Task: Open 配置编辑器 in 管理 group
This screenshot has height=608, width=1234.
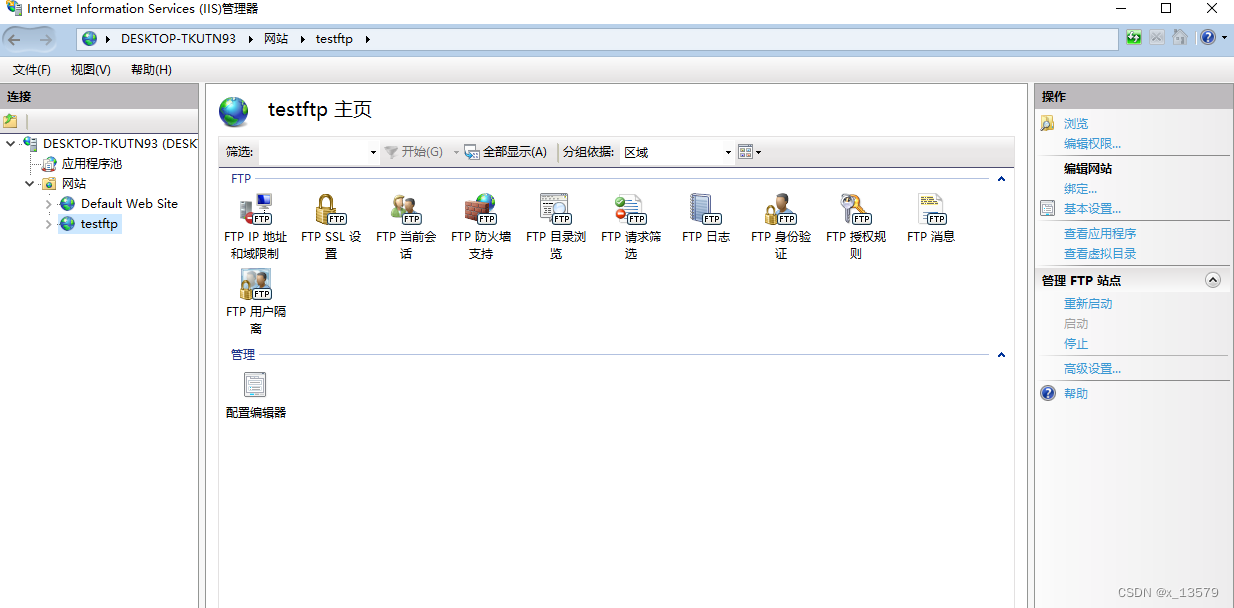Action: coord(256,395)
